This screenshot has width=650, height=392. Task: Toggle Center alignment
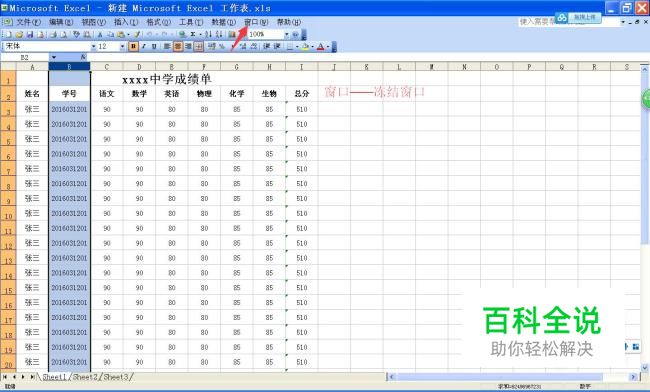tap(177, 46)
